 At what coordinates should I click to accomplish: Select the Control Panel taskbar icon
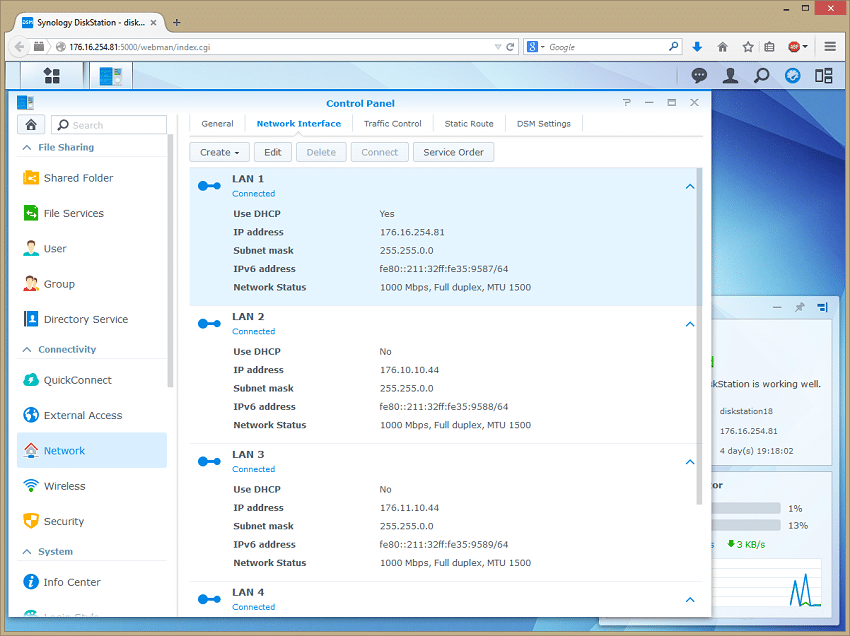point(111,75)
